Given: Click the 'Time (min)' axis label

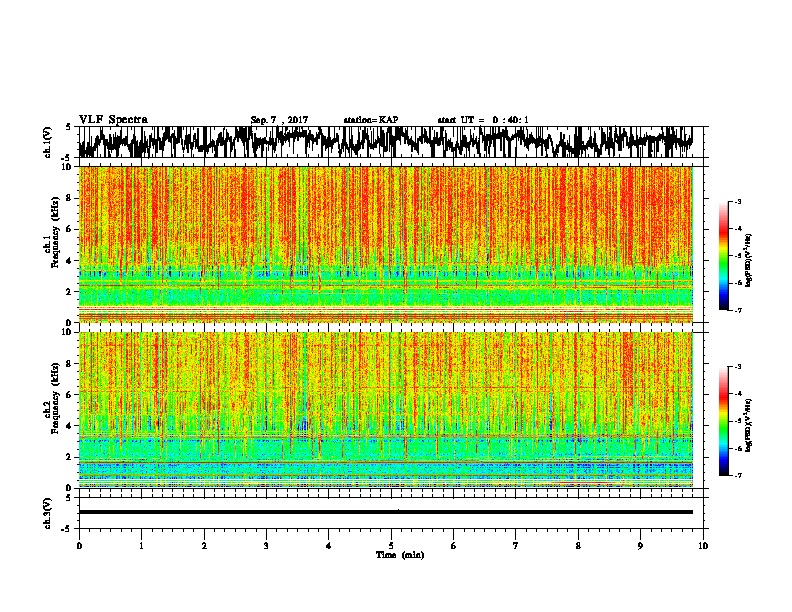Looking at the screenshot, I should [400, 555].
